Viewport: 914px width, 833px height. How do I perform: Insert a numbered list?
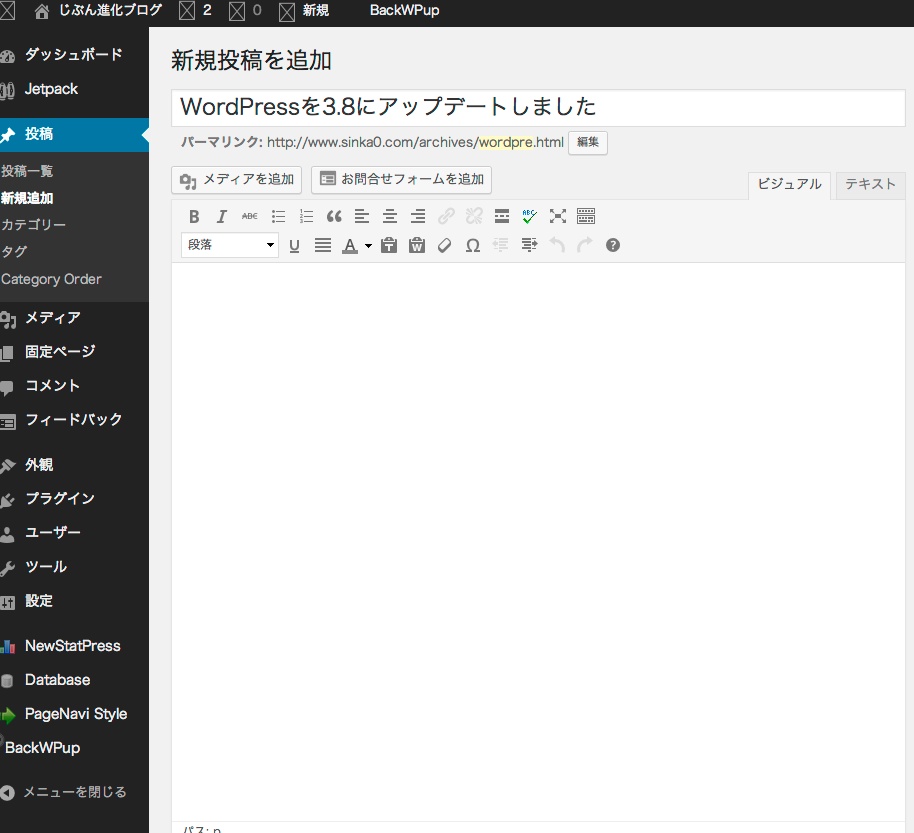click(306, 217)
